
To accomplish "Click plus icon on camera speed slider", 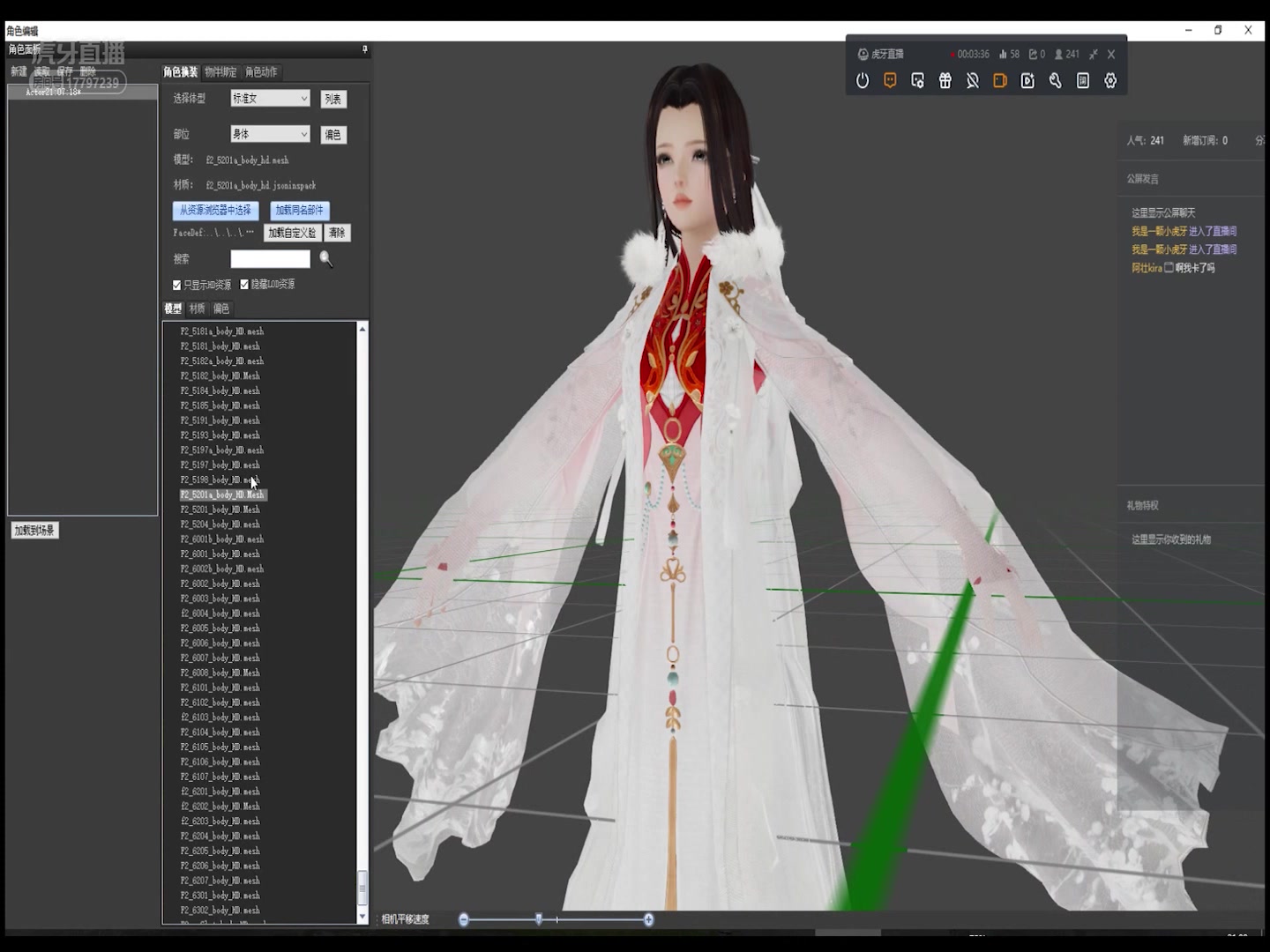I will [x=648, y=919].
